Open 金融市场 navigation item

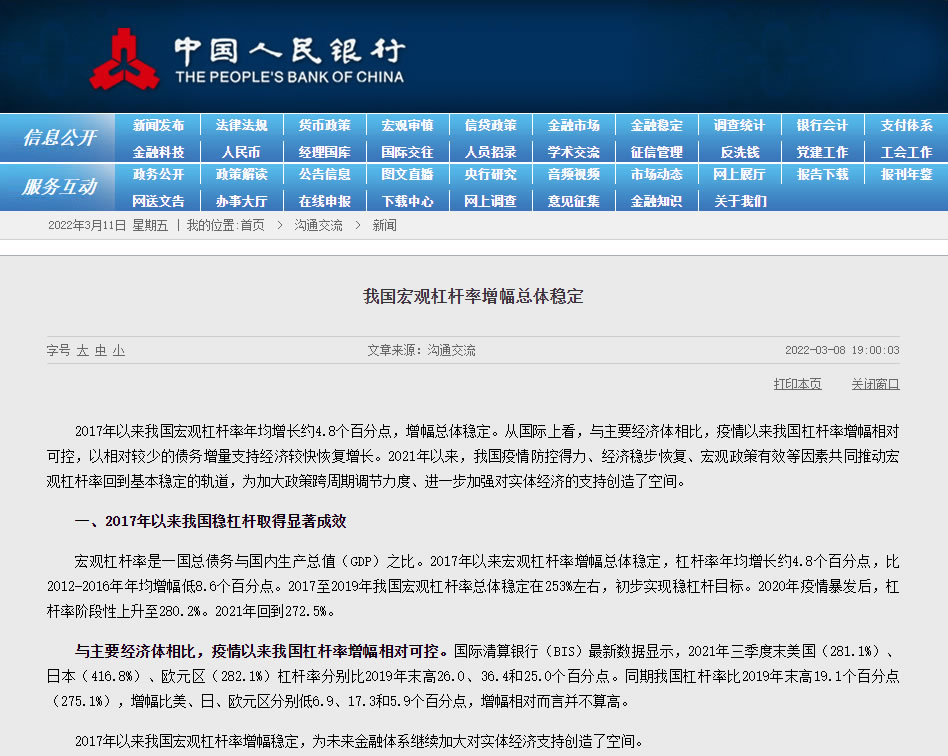[573, 126]
